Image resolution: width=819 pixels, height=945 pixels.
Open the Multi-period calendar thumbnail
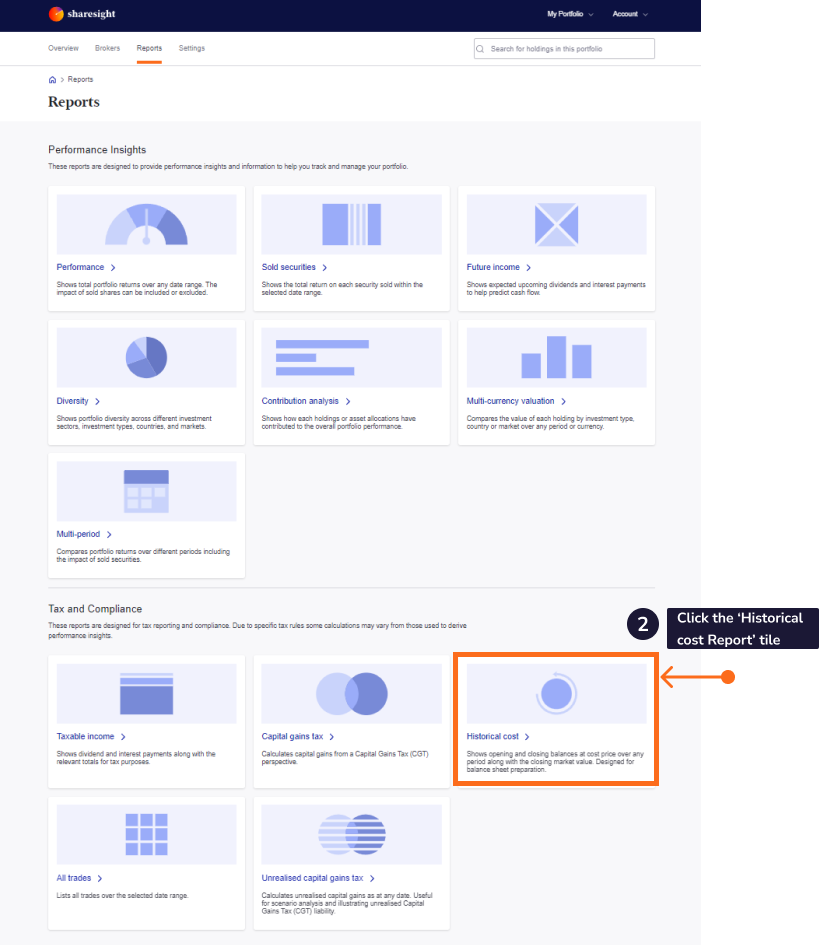click(x=146, y=491)
